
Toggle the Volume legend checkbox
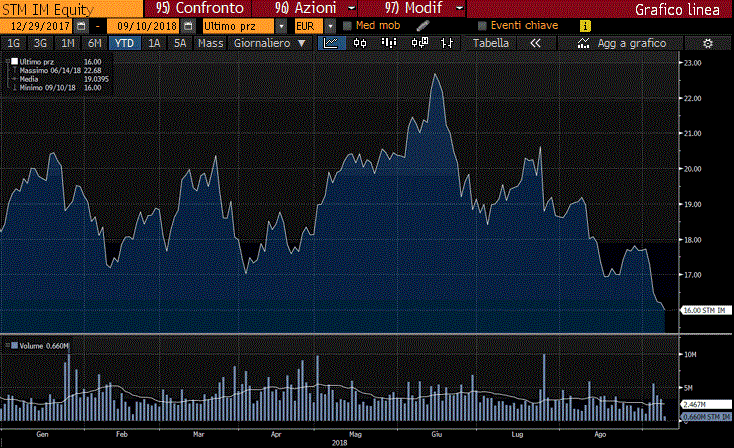click(x=15, y=345)
